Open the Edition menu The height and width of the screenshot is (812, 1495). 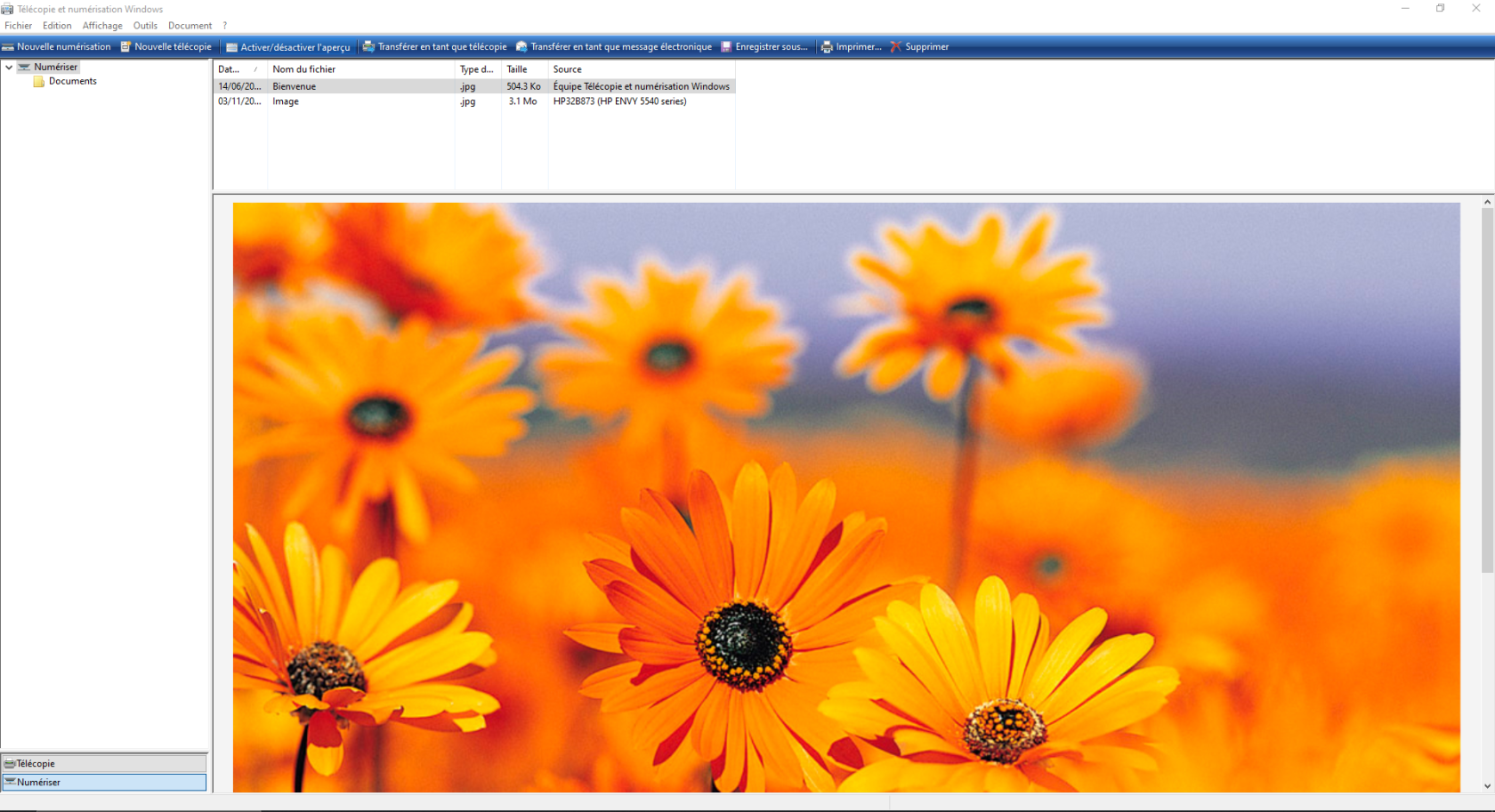(57, 26)
